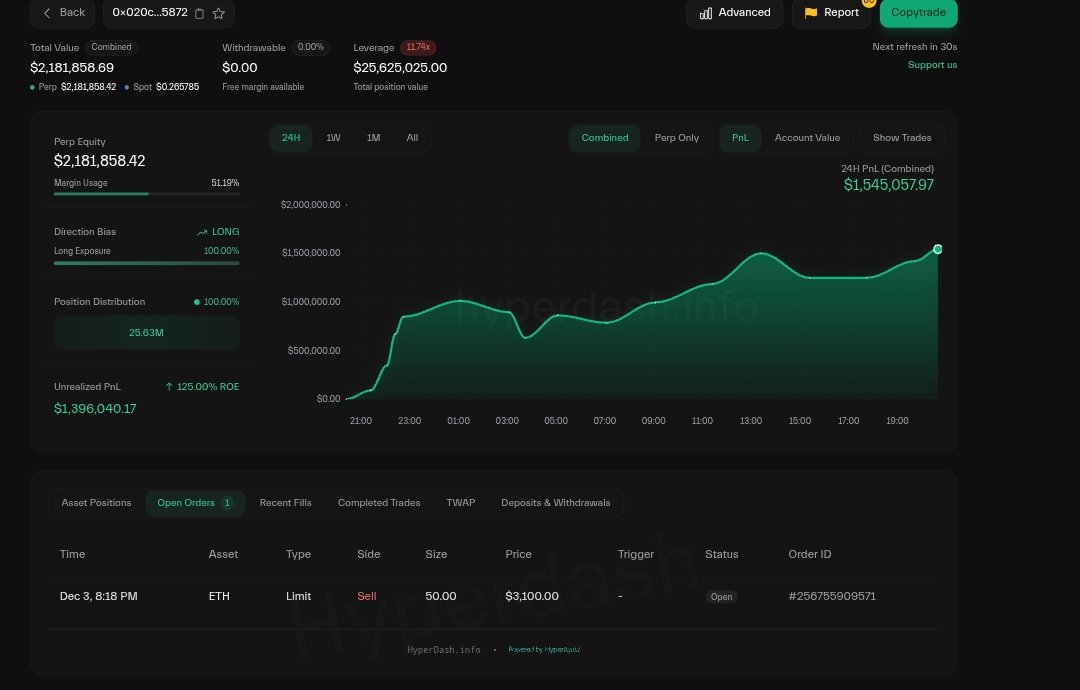Image resolution: width=1080 pixels, height=690 pixels.
Task: Select the 1W time range
Action: pyautogui.click(x=333, y=138)
